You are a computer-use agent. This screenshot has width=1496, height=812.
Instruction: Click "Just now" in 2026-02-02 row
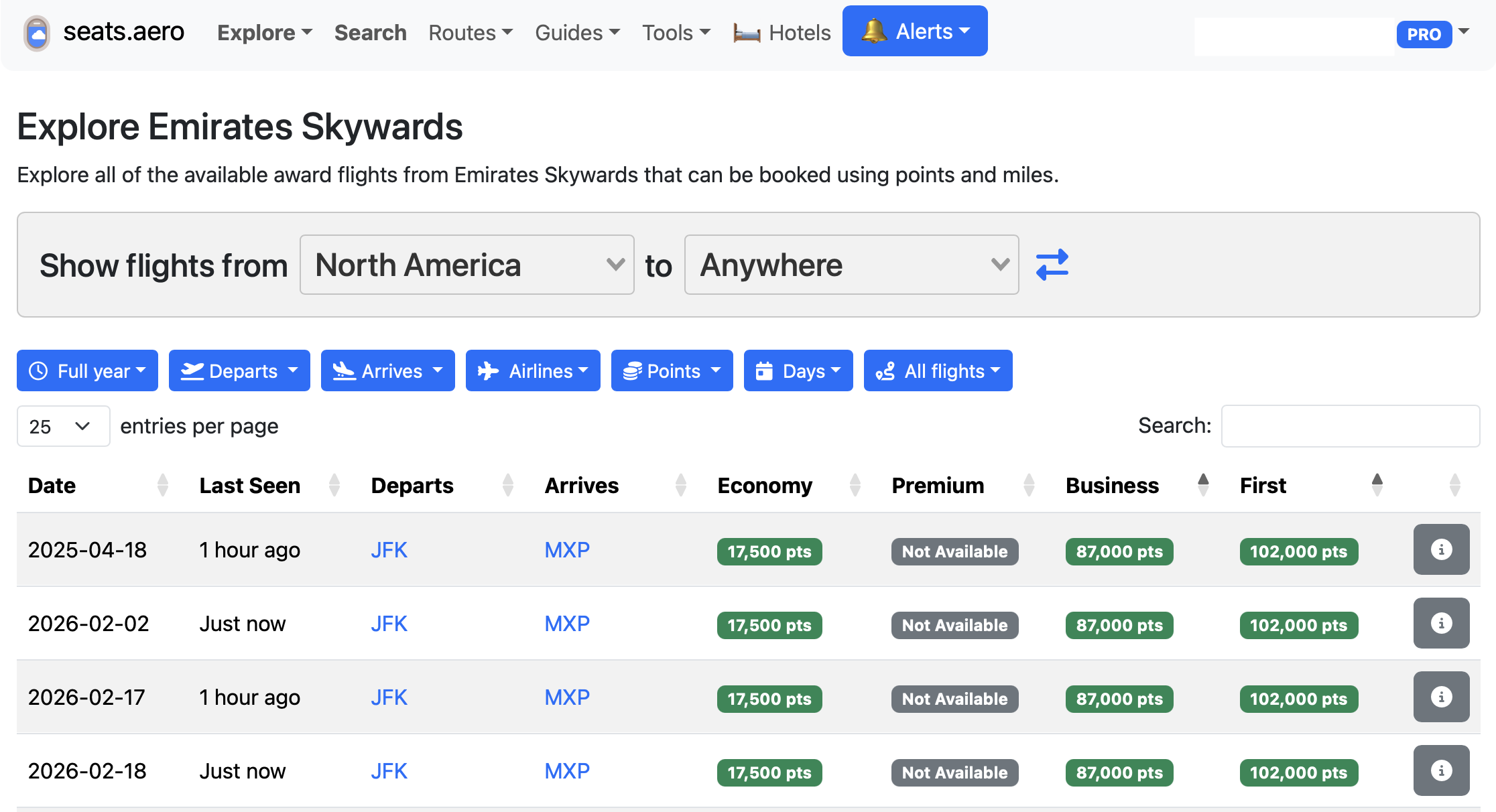click(x=243, y=624)
